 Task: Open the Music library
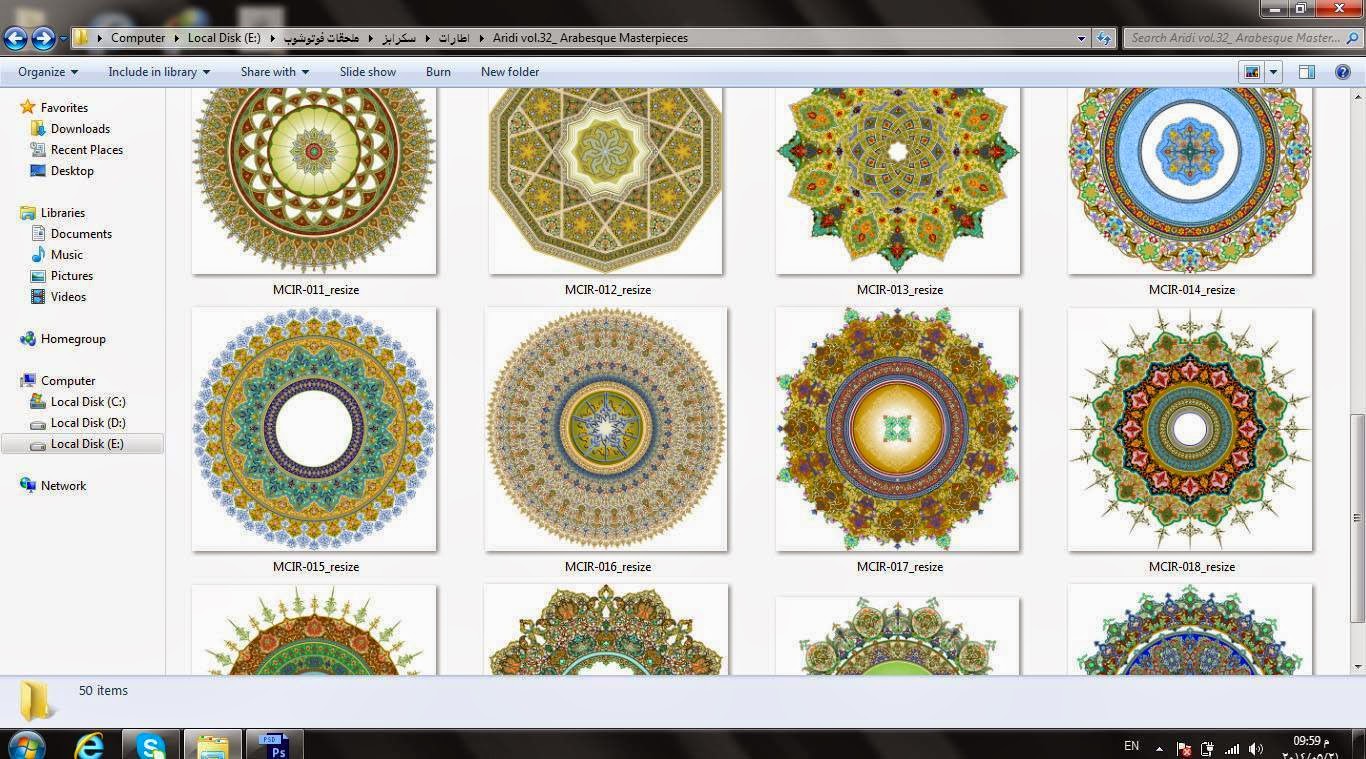click(x=67, y=254)
